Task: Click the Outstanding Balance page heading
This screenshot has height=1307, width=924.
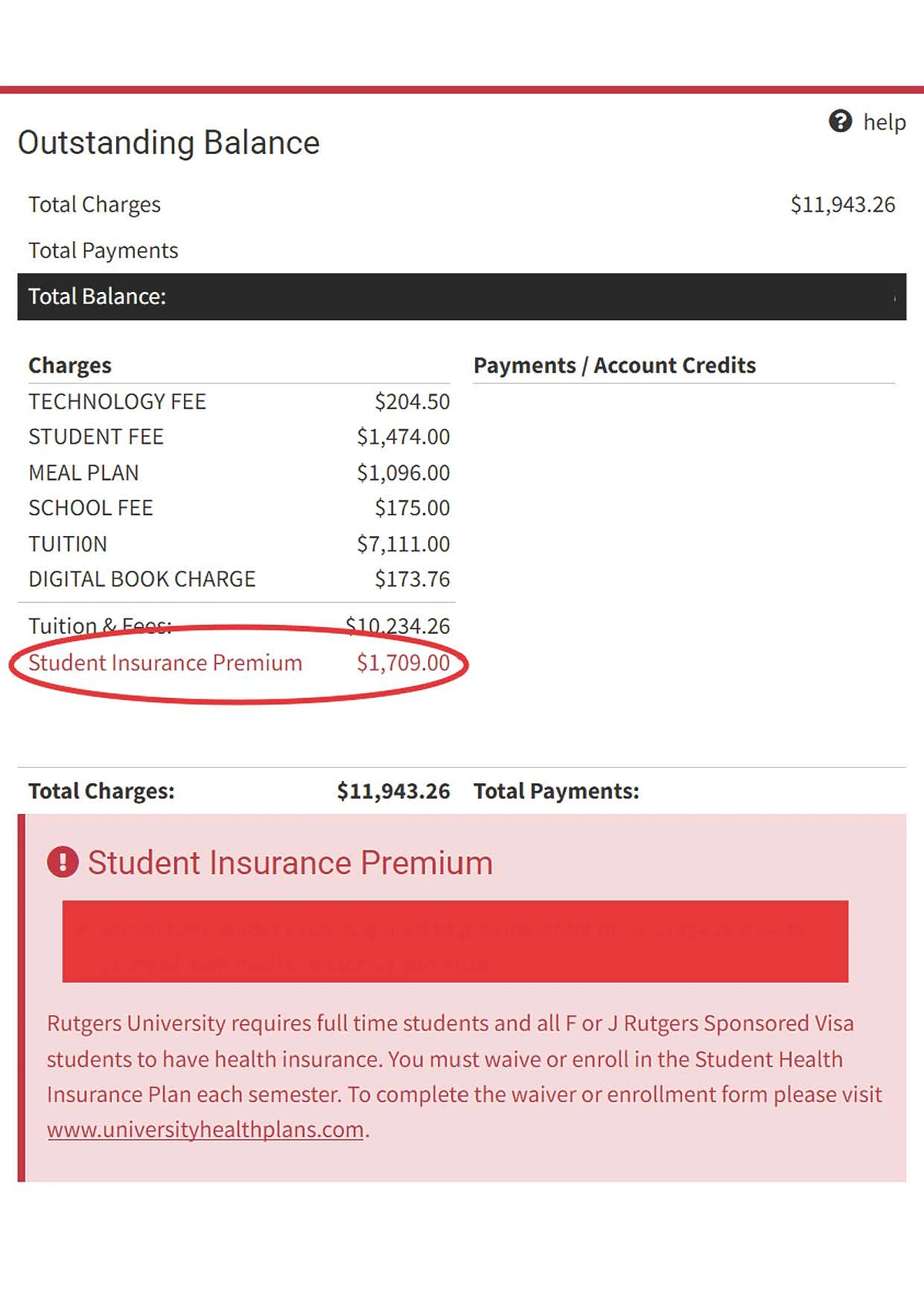Action: click(x=169, y=142)
